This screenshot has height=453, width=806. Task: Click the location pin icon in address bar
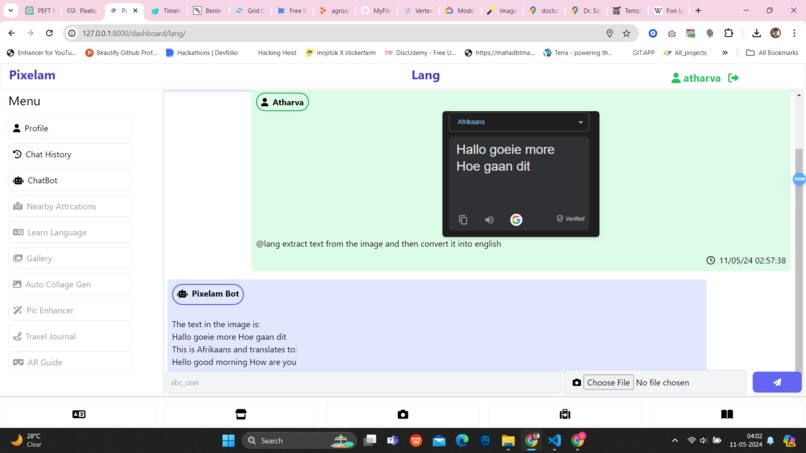[609, 33]
